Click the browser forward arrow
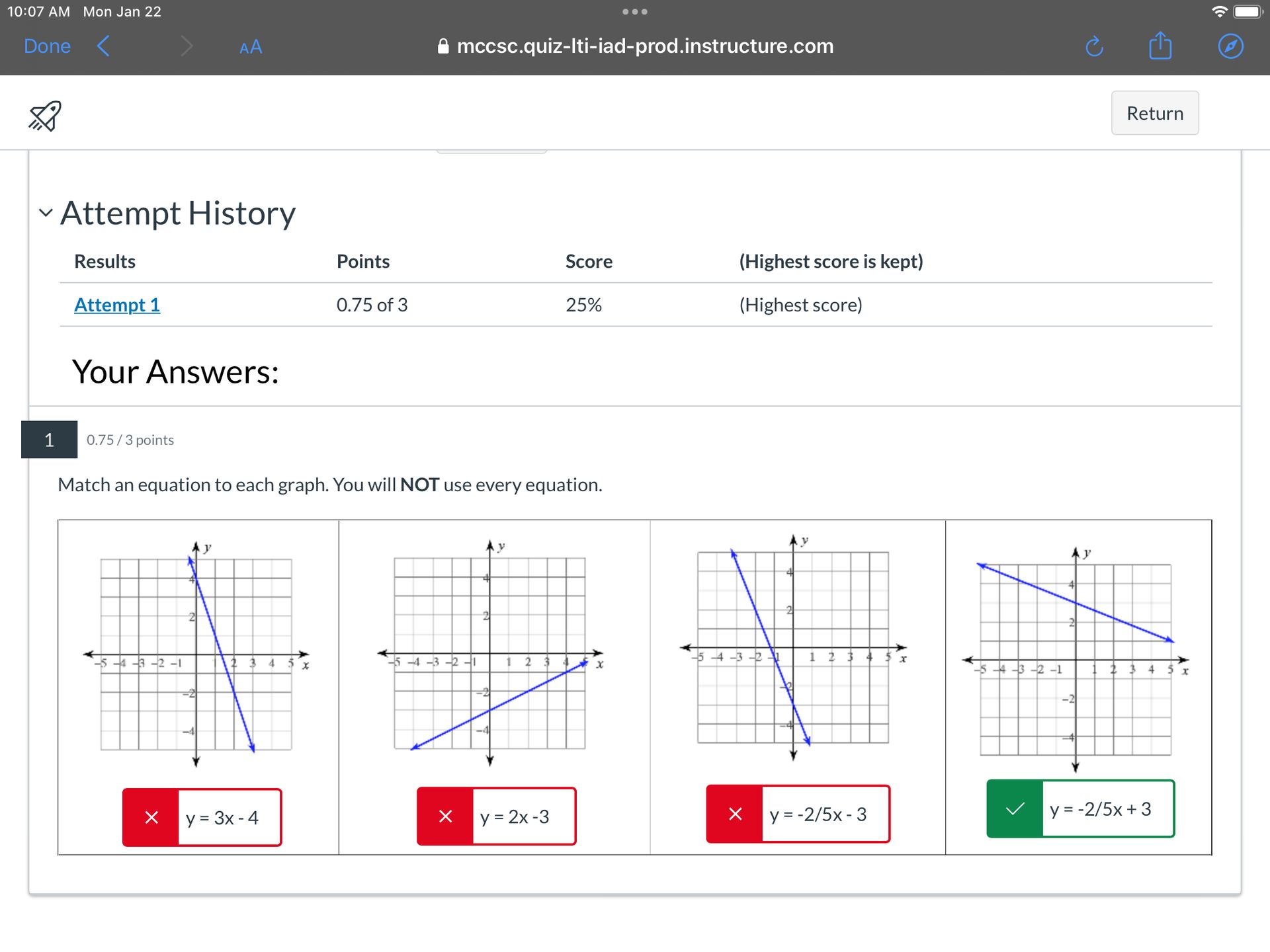The image size is (1270, 952). coord(186,46)
